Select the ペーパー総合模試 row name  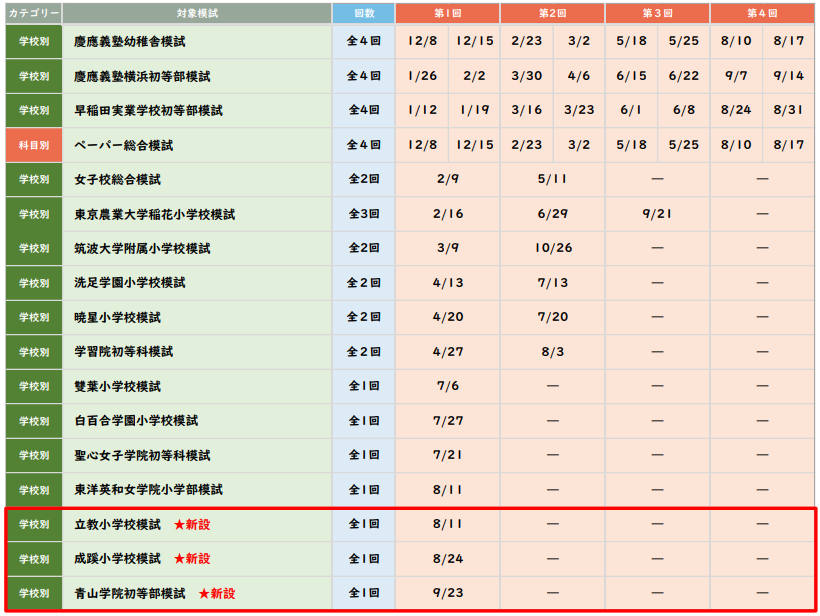point(123,145)
